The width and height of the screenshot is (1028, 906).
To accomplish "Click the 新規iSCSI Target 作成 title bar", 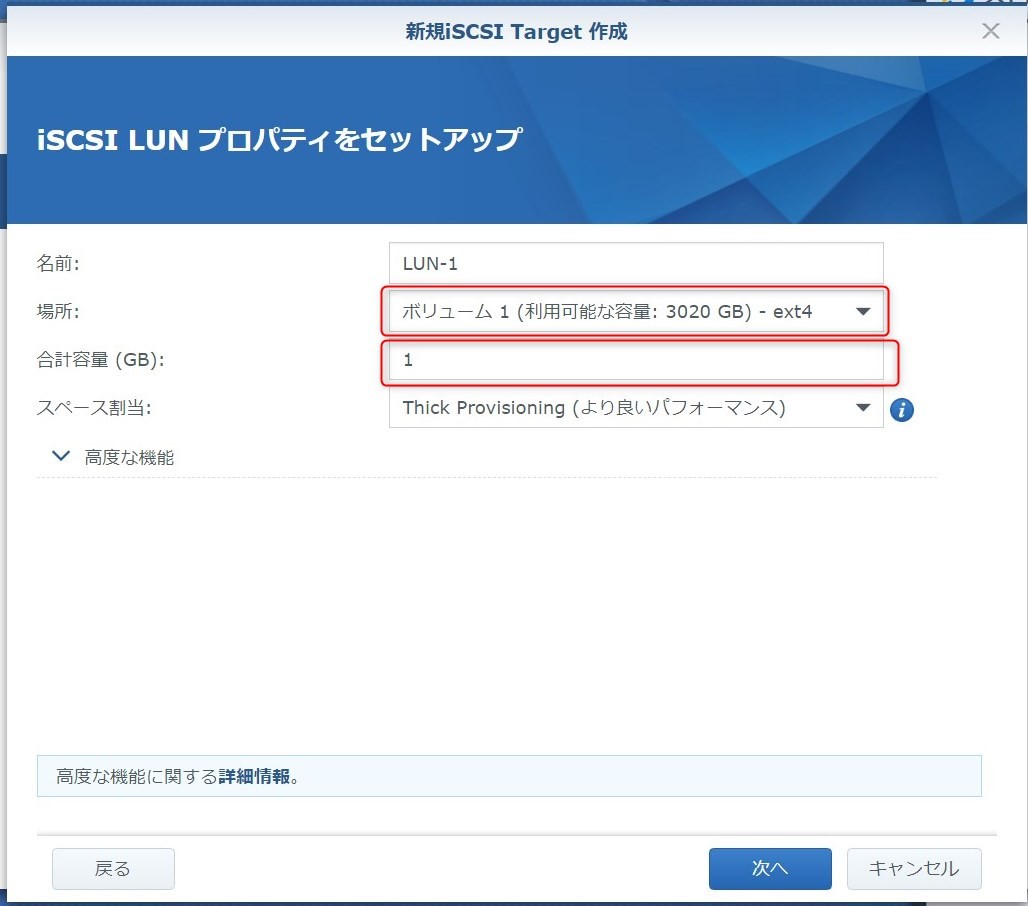I will (x=516, y=31).
